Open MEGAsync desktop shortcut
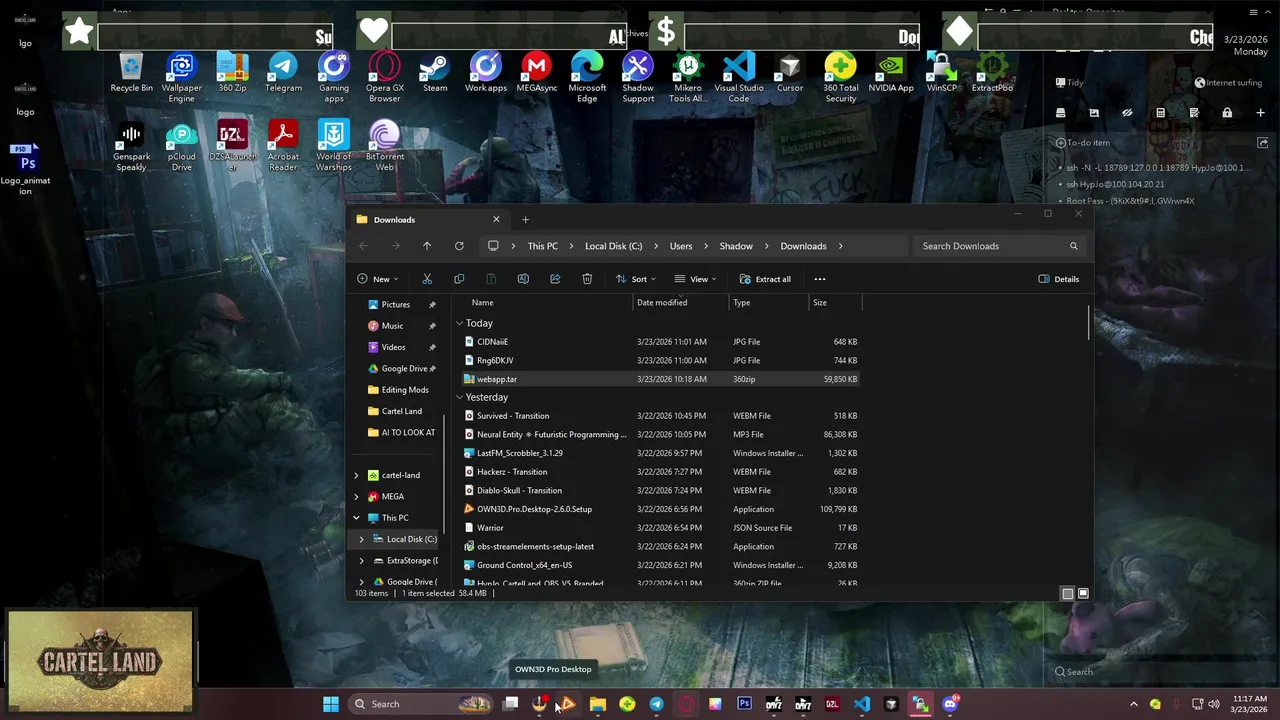This screenshot has height=720, width=1280. click(x=537, y=74)
